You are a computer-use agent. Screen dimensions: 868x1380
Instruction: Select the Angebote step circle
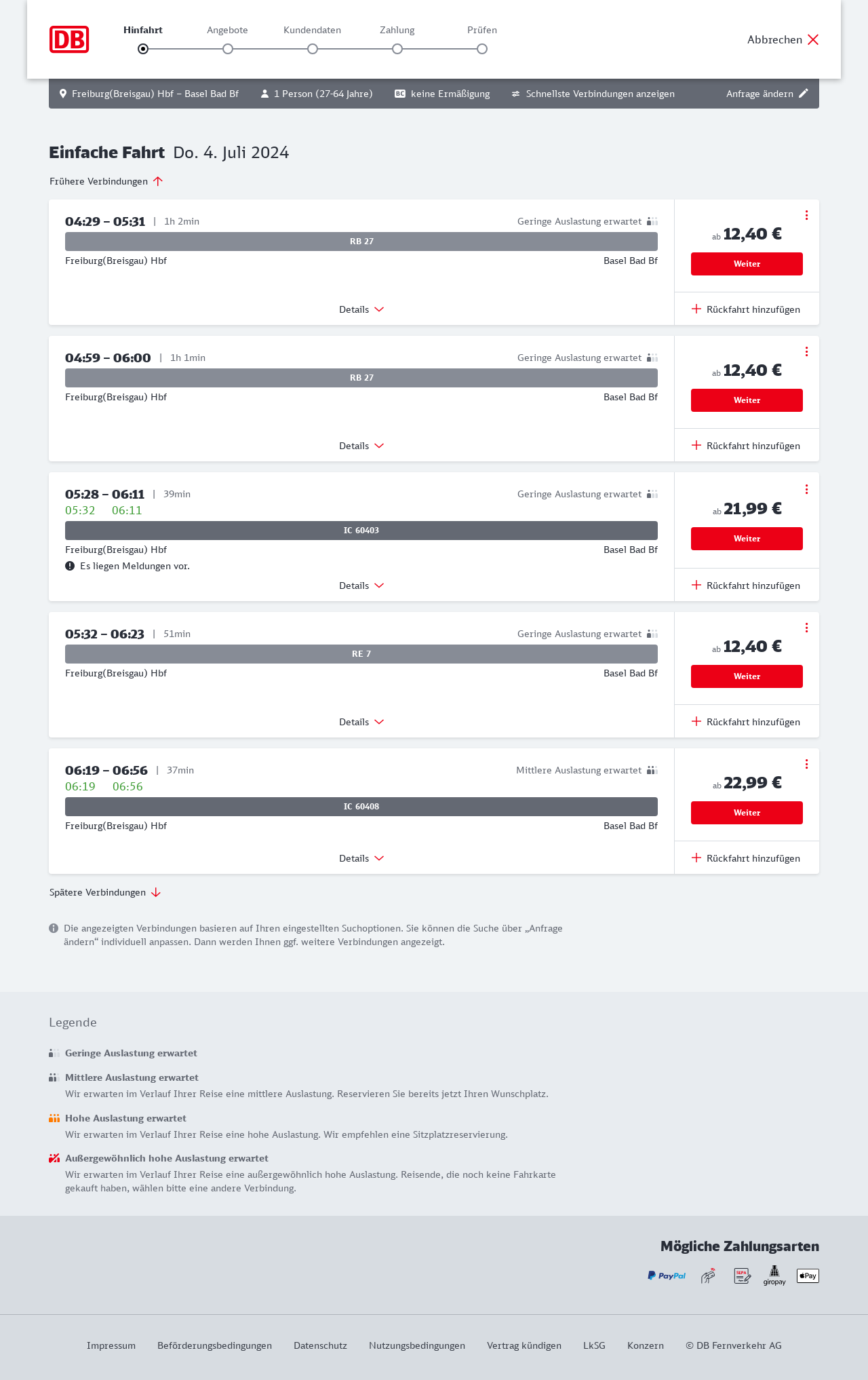click(x=228, y=49)
